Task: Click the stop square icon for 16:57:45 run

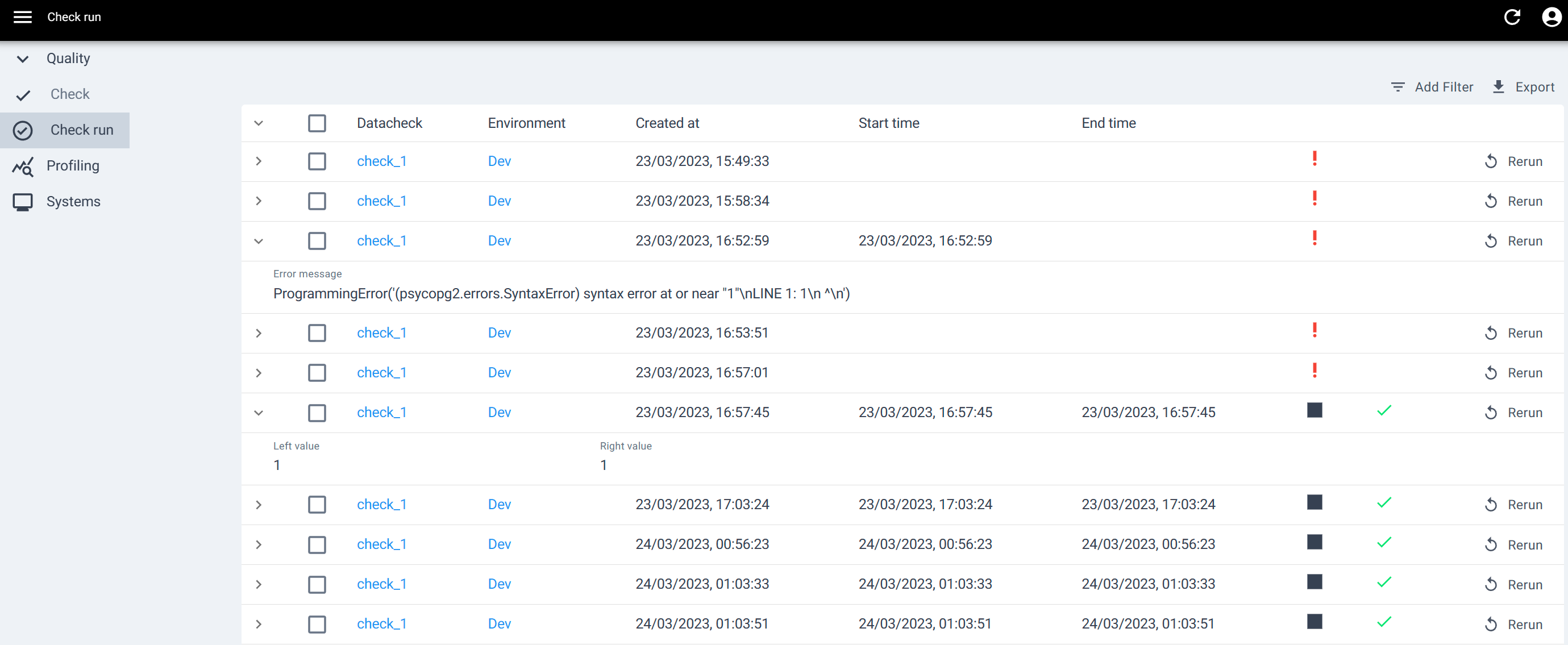Action: pos(1314,411)
